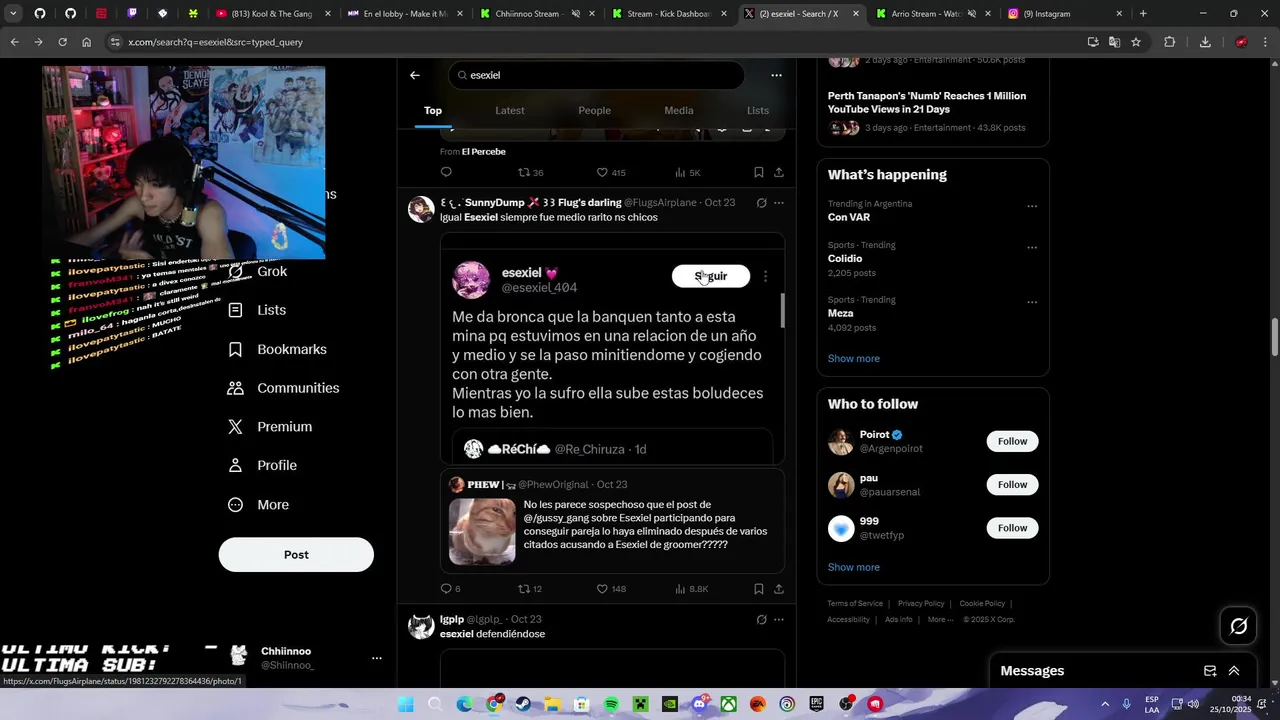The width and height of the screenshot is (1280, 720).
Task: Open Lists in the sidebar
Action: pyautogui.click(x=257, y=310)
